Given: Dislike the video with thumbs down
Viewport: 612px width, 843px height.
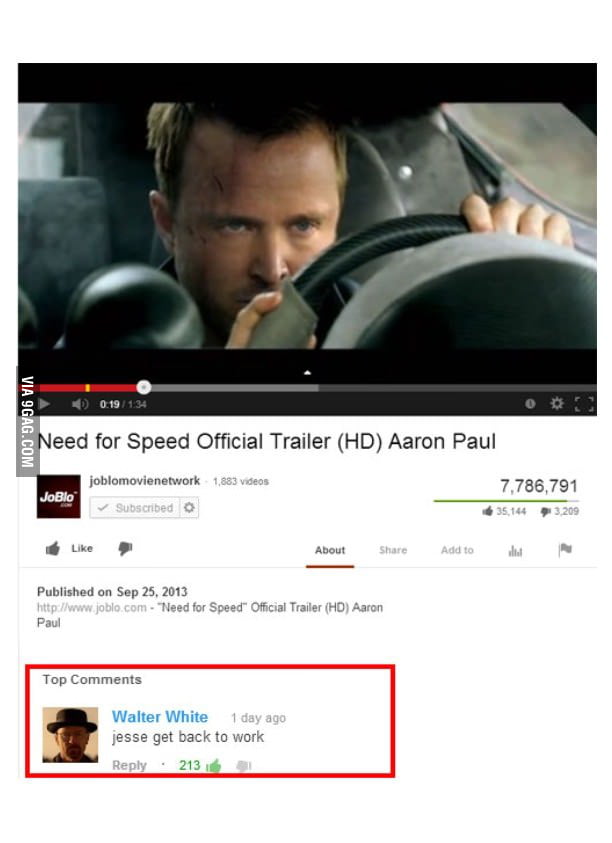Looking at the screenshot, I should pos(125,548).
